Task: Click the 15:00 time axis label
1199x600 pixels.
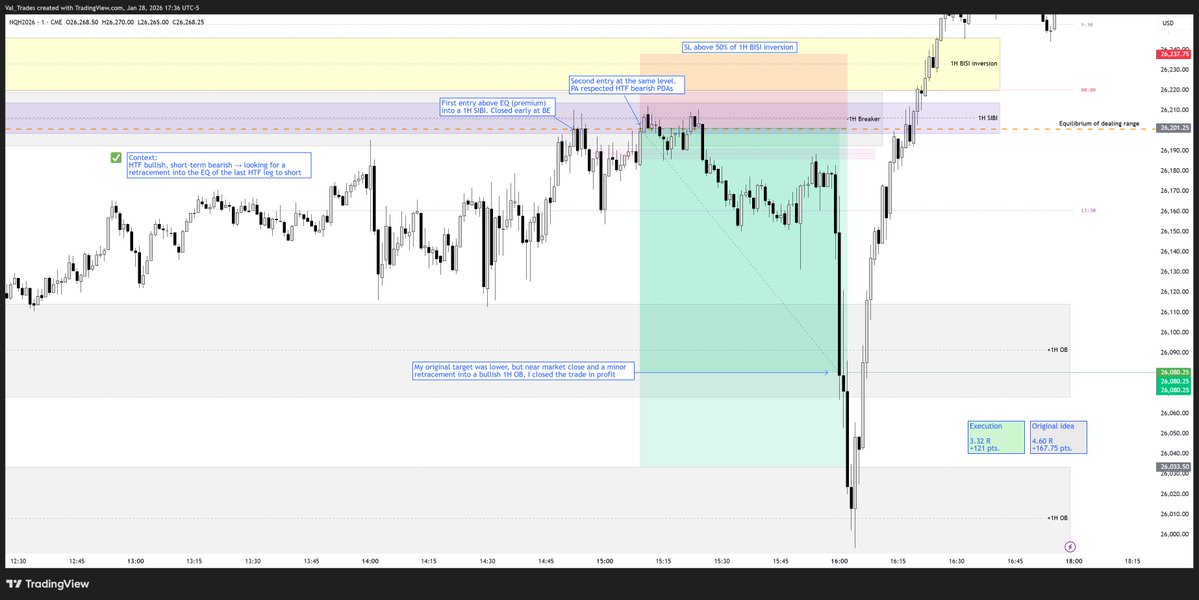Action: click(x=604, y=561)
